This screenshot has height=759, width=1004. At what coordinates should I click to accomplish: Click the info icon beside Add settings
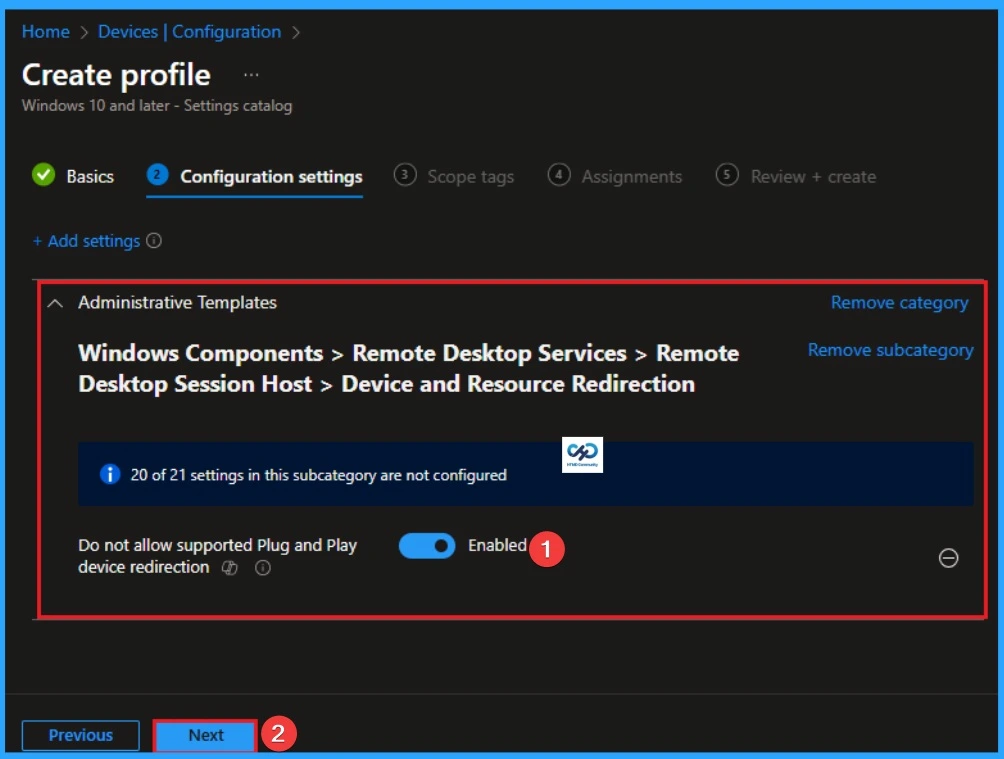click(155, 241)
